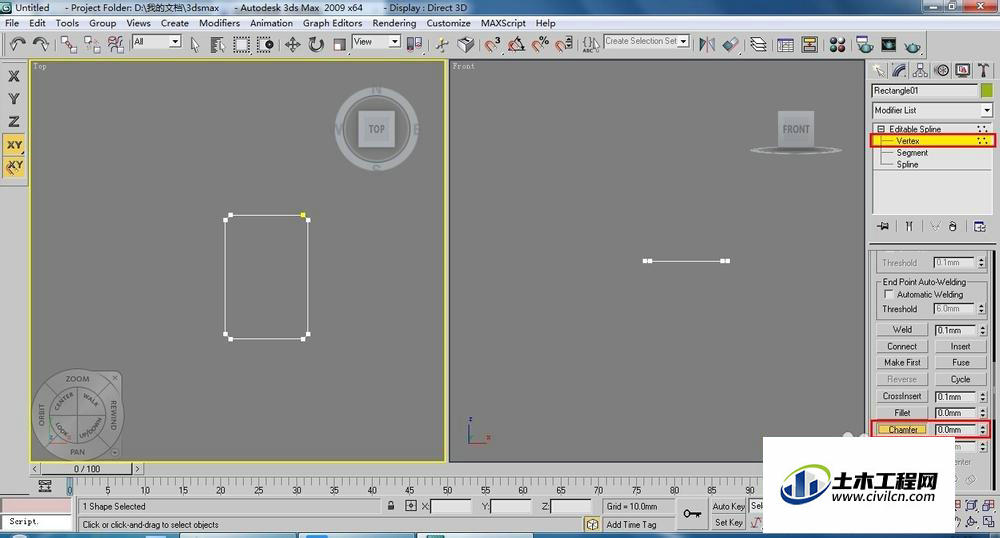Click the Use Pivot Point Center icon
Image resolution: width=1000 pixels, height=538 pixels.
(x=415, y=45)
